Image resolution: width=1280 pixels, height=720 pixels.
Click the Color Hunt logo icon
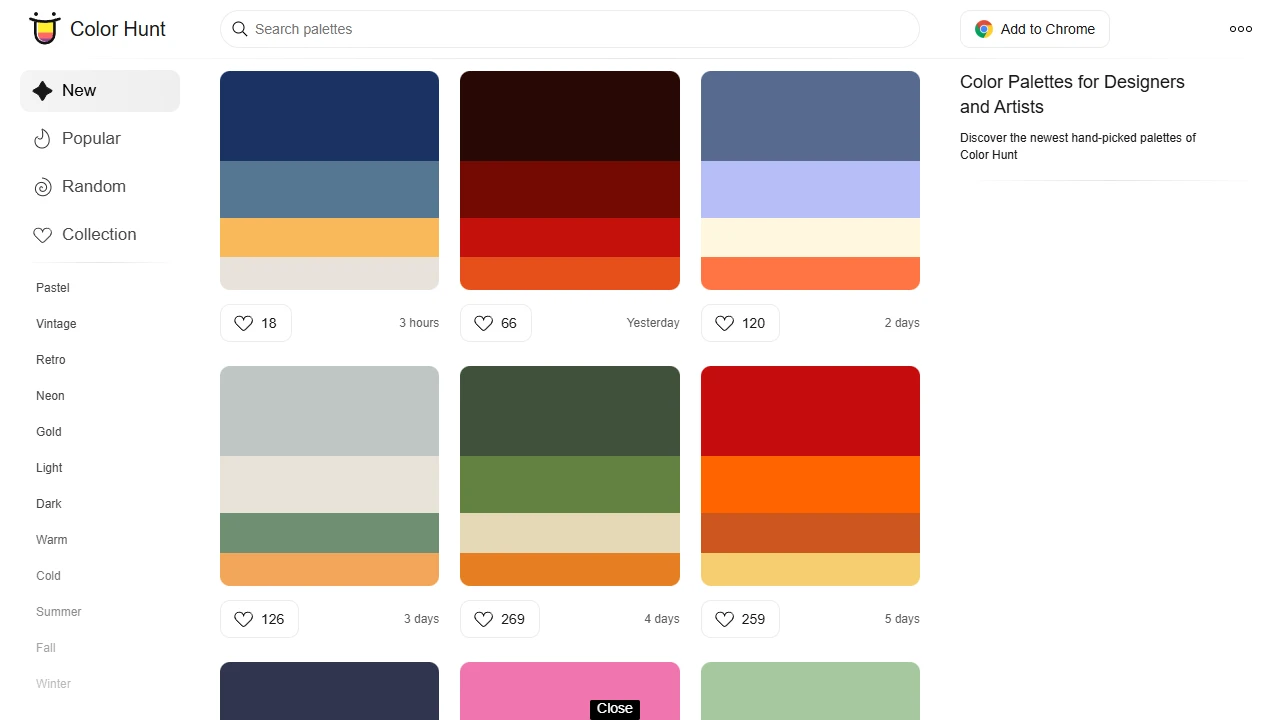pyautogui.click(x=44, y=28)
